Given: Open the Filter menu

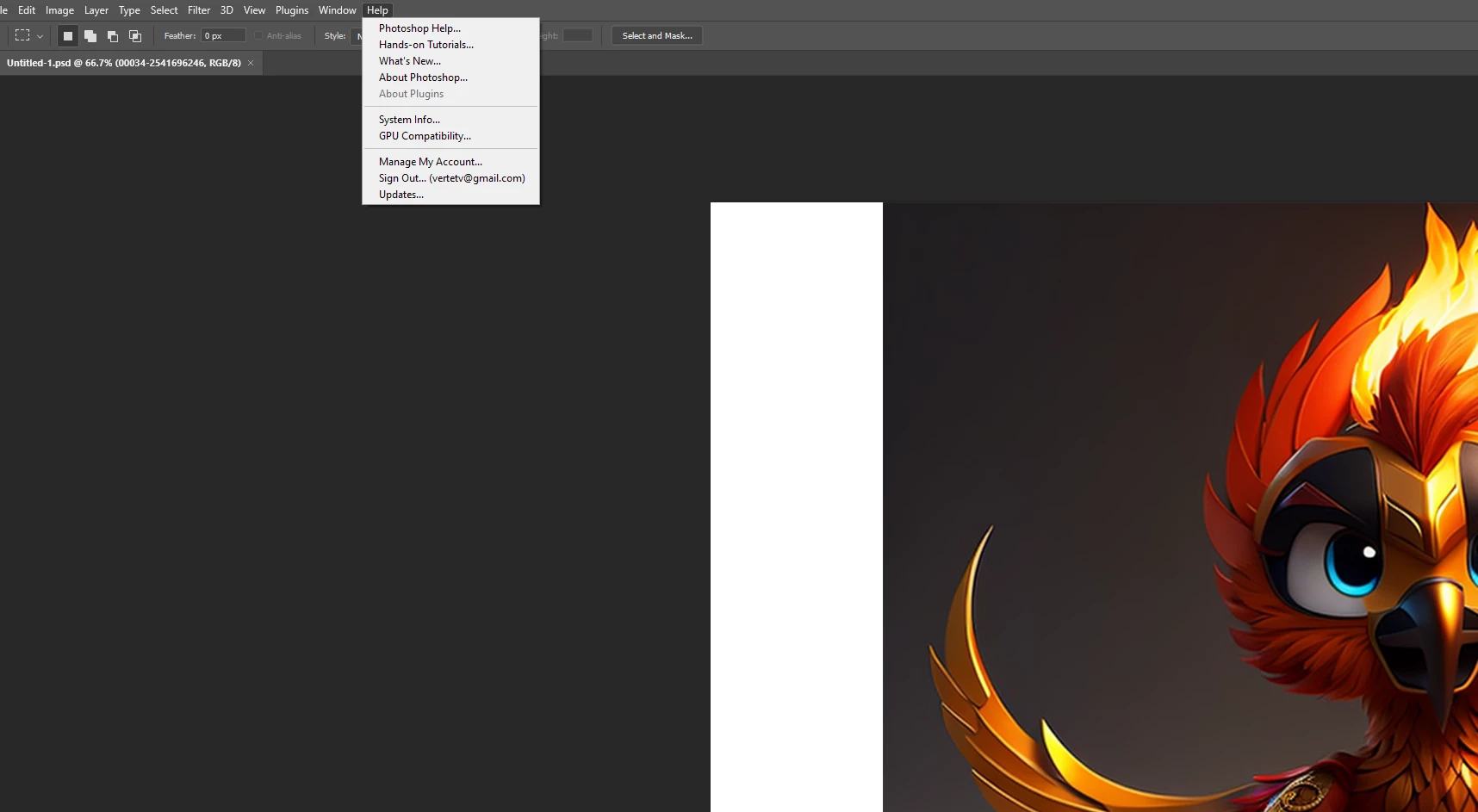Looking at the screenshot, I should tap(199, 10).
